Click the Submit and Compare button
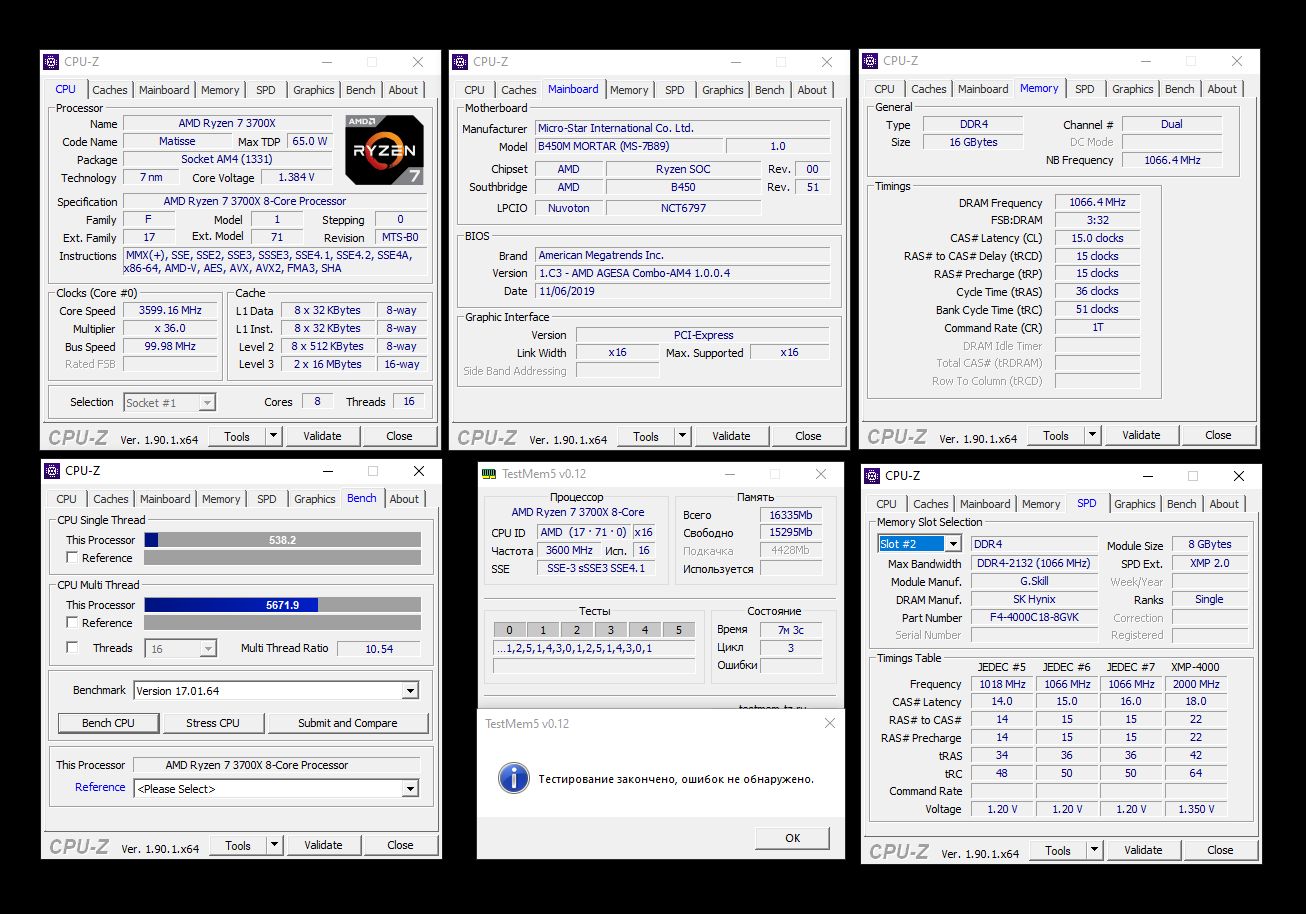 347,723
